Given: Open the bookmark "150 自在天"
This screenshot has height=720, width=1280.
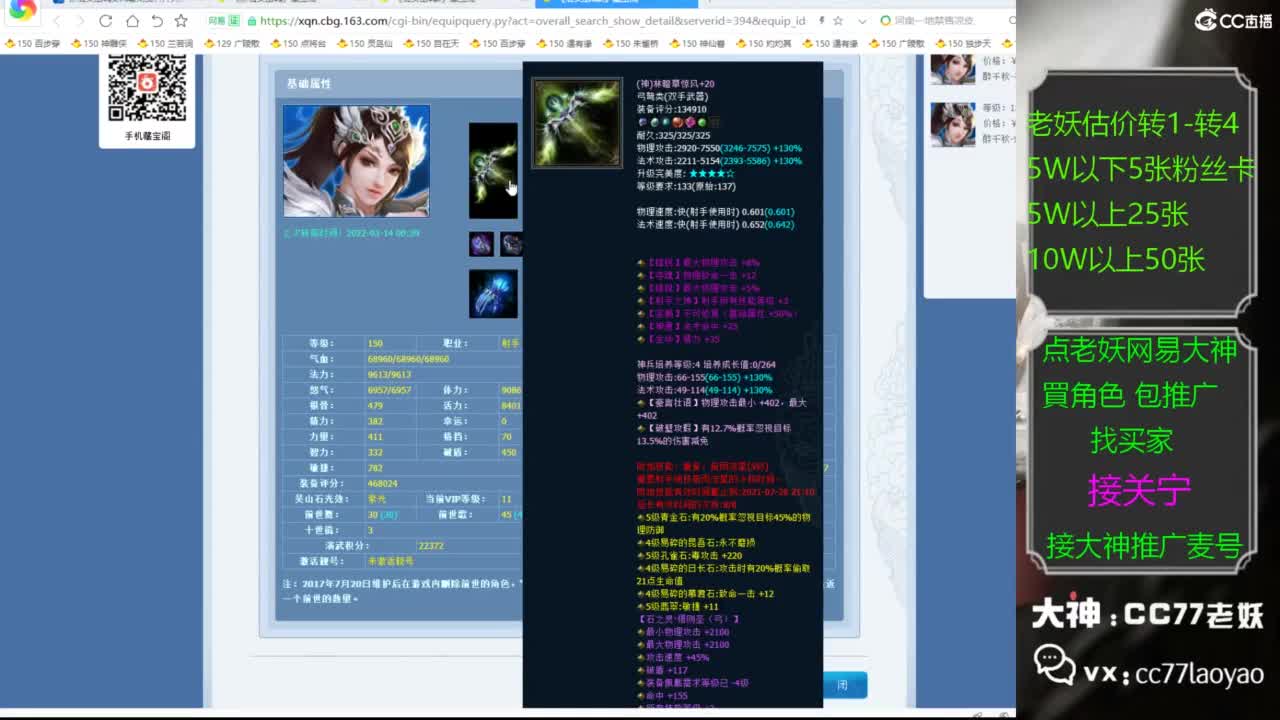Looking at the screenshot, I should click(x=430, y=43).
